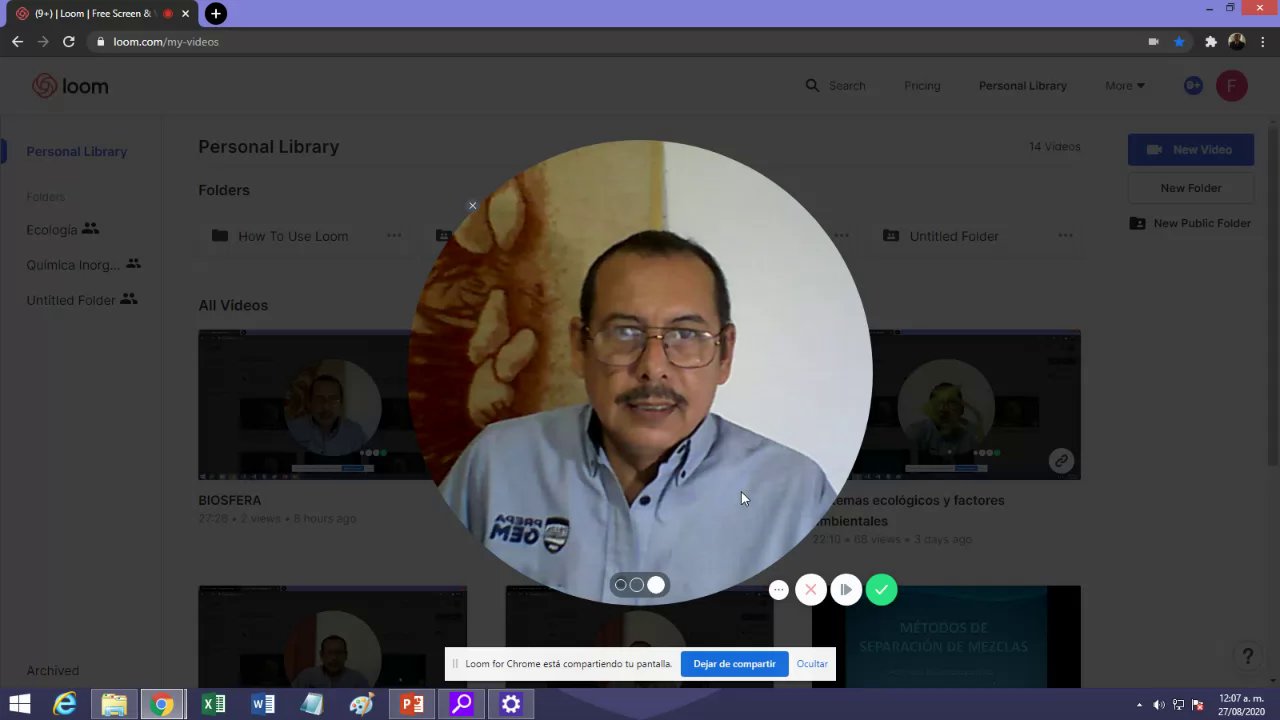Open PowerPoint from the taskbar

(x=412, y=704)
